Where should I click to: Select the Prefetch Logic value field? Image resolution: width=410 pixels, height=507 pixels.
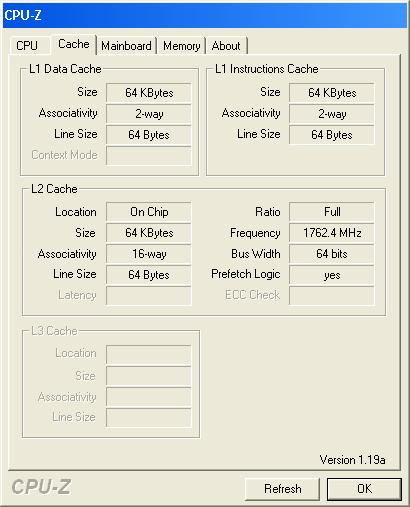[332, 275]
